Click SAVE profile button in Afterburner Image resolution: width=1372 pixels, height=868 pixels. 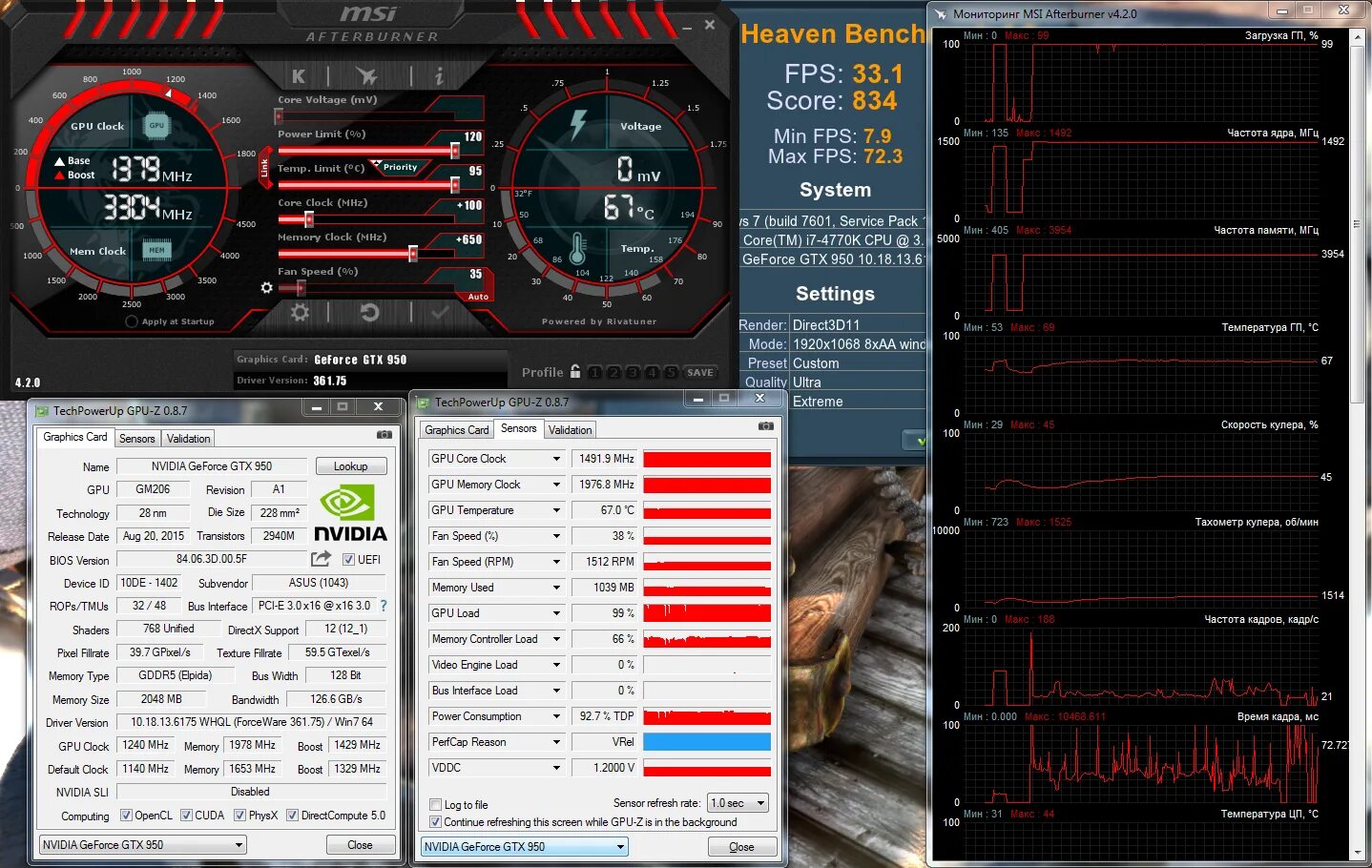tap(700, 373)
